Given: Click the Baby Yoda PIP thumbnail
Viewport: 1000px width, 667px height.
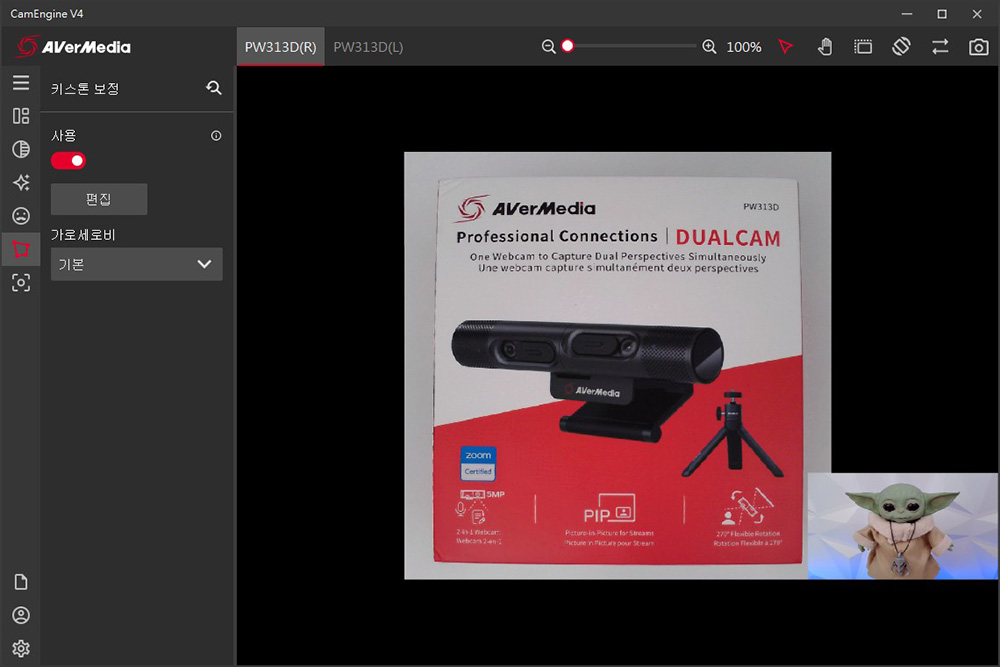Looking at the screenshot, I should tap(902, 526).
